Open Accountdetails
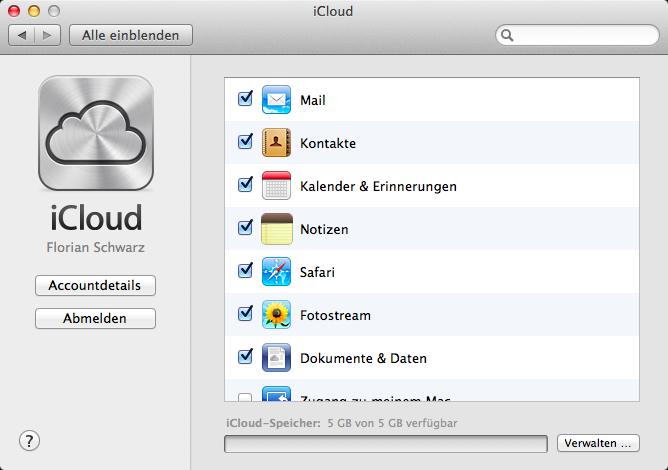The height and width of the screenshot is (470, 668). coord(95,285)
